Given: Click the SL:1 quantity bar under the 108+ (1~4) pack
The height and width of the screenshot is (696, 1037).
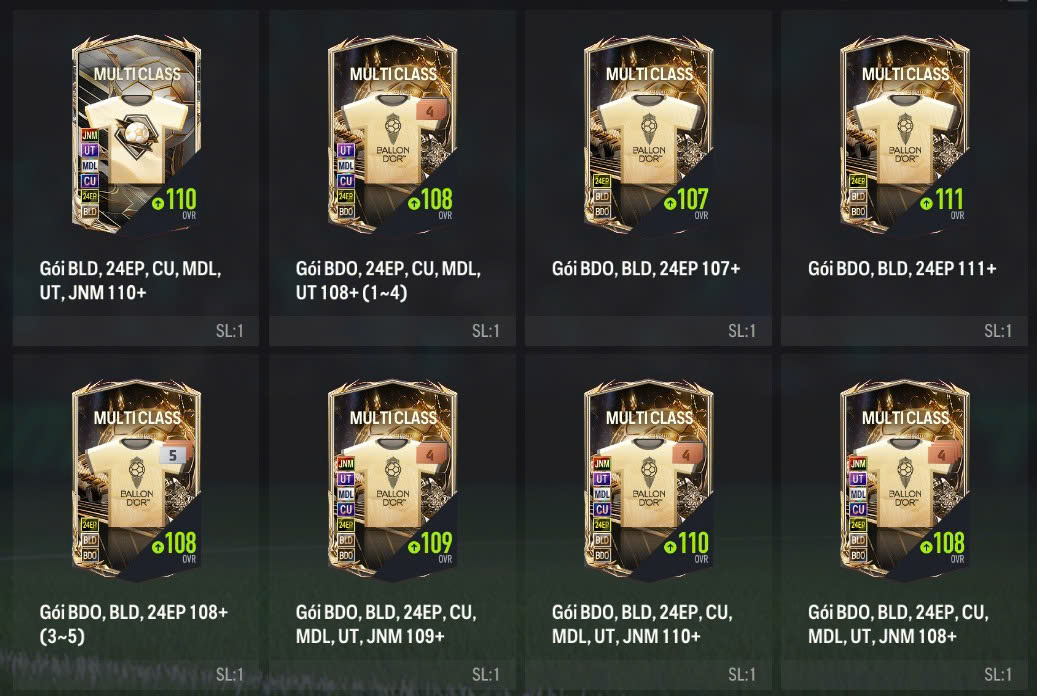Looking at the screenshot, I should click(392, 331).
